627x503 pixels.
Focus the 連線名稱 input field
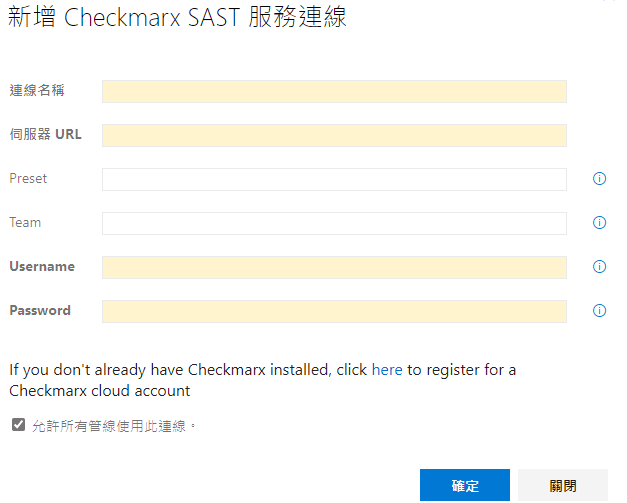click(334, 92)
